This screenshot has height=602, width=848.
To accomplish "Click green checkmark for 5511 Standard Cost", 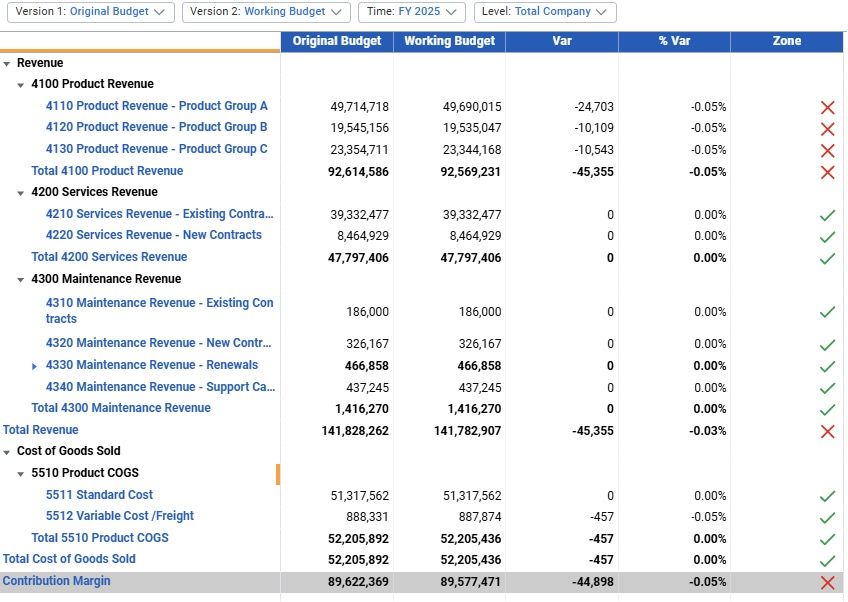I will [827, 496].
